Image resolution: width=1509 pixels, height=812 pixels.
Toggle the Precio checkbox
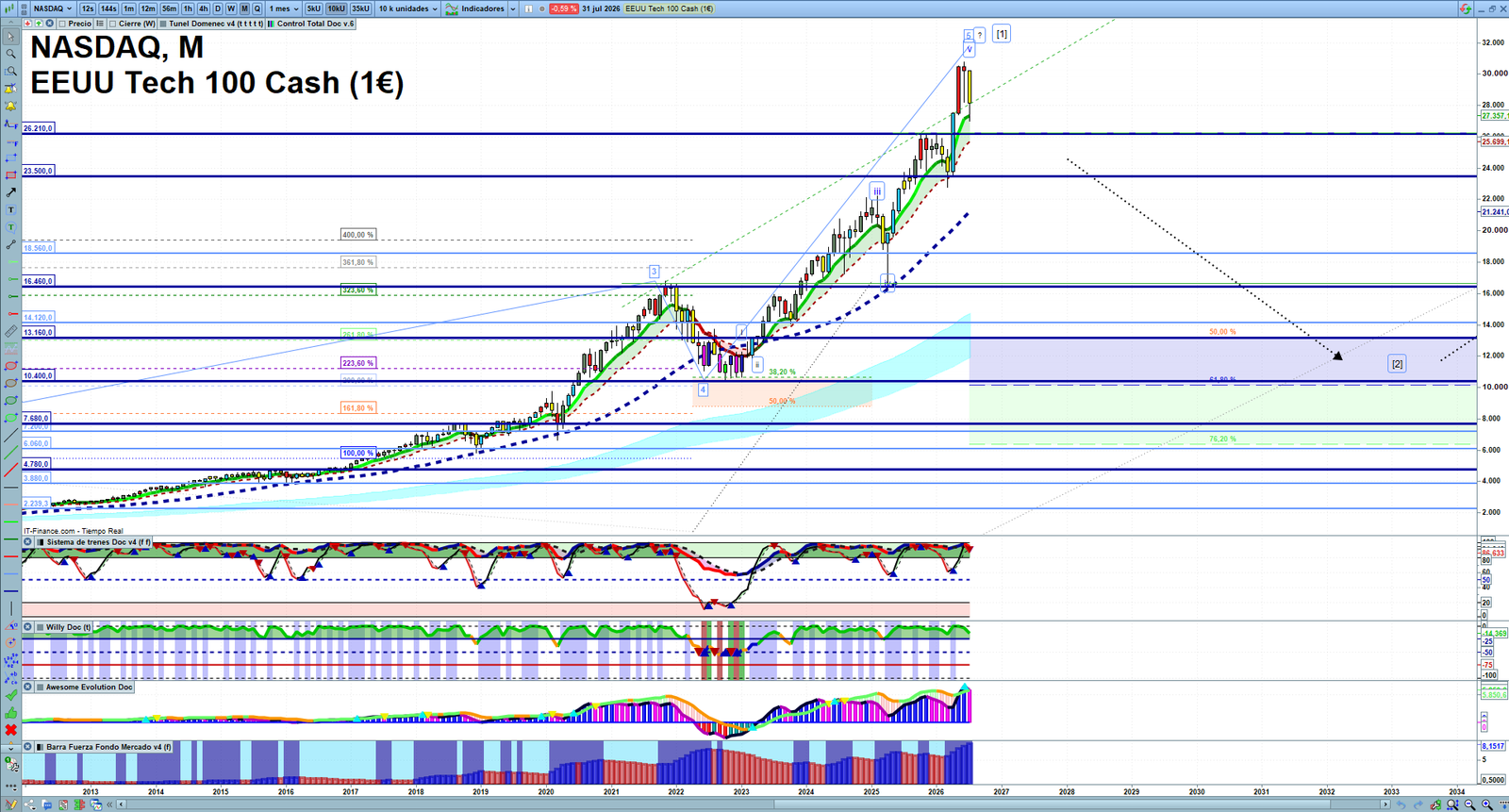click(x=62, y=24)
